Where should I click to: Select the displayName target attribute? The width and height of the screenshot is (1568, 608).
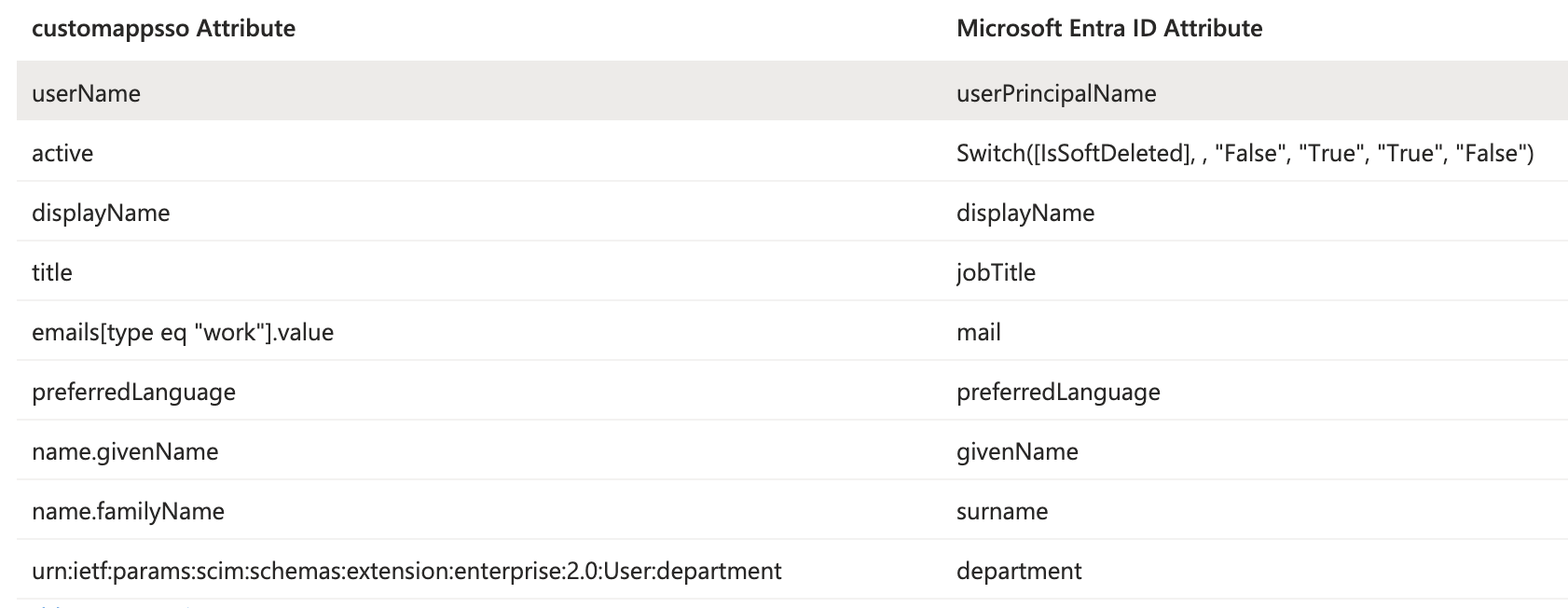(x=101, y=213)
